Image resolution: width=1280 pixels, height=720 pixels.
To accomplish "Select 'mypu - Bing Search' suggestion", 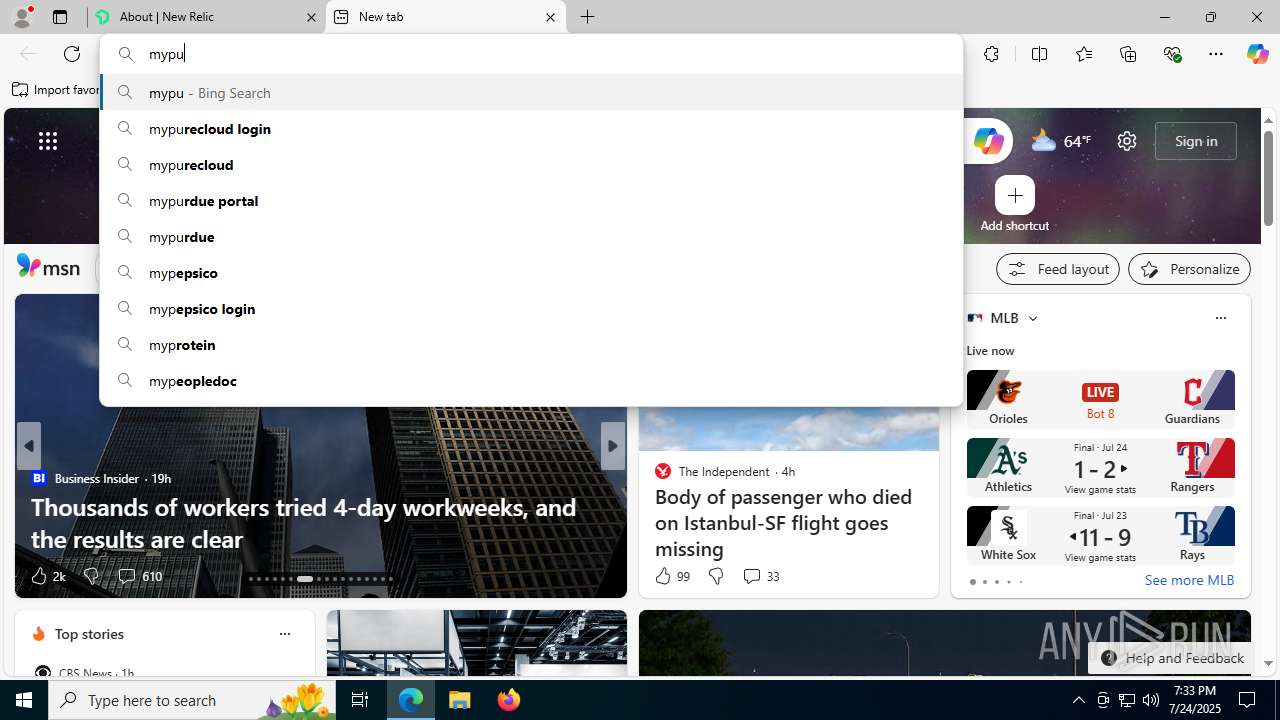I will 531,93.
